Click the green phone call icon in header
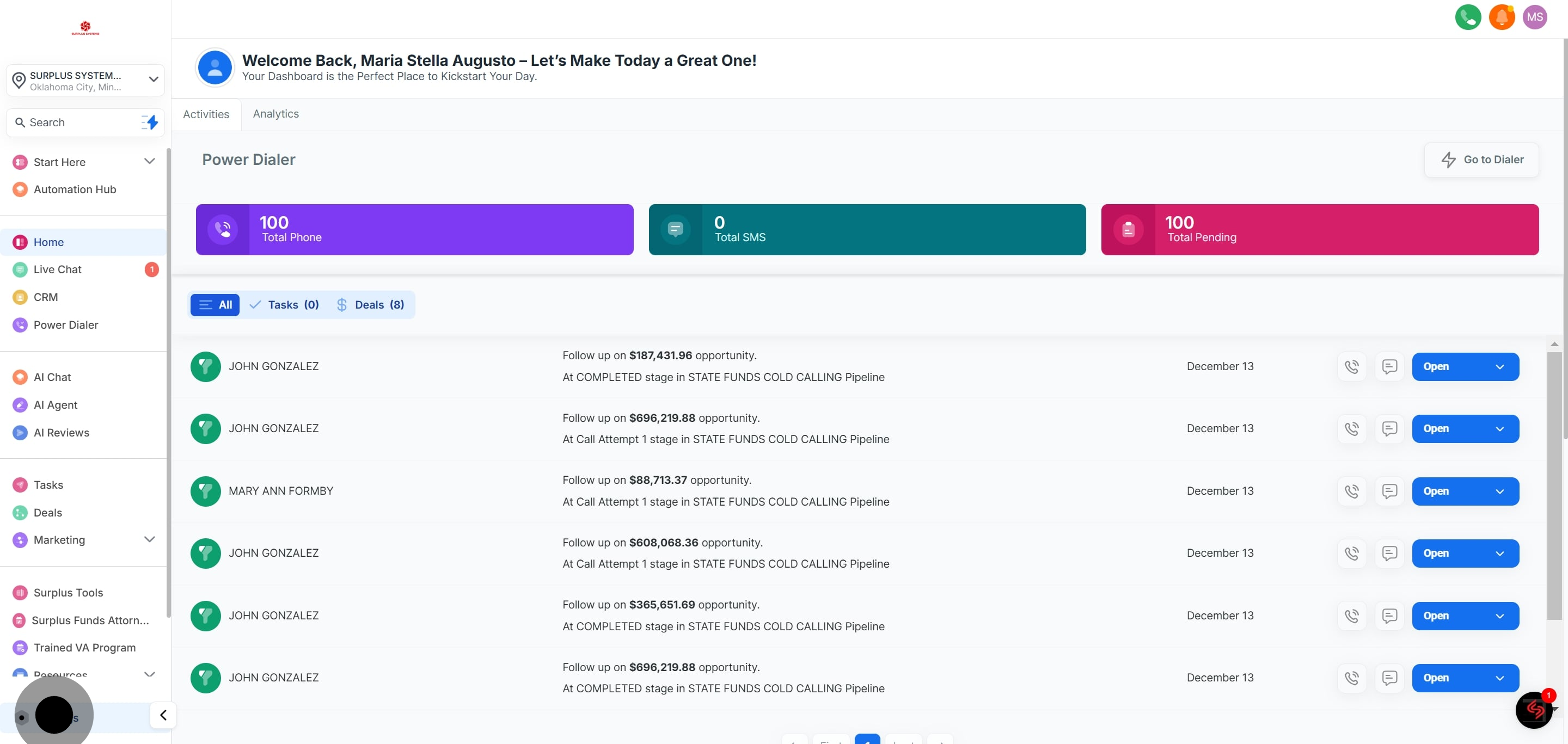Screen dimensions: 1568x744 pyautogui.click(x=1468, y=17)
